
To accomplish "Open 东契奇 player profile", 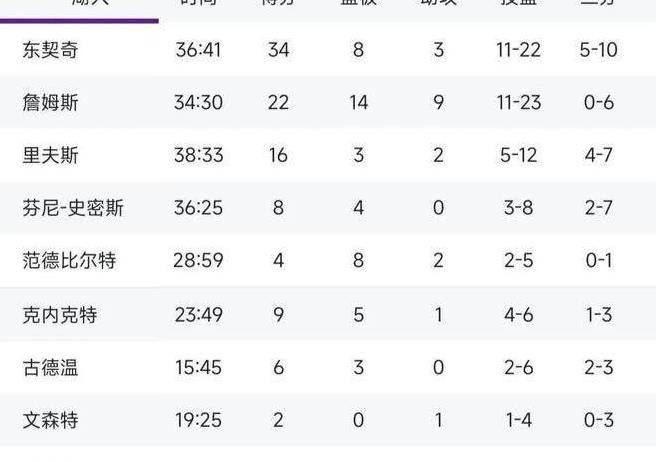I will pos(50,49).
